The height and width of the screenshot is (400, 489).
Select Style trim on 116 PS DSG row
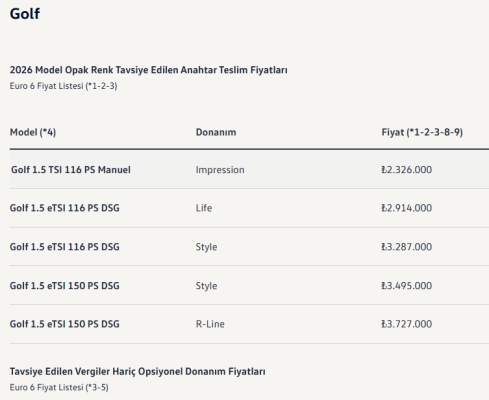(206, 247)
